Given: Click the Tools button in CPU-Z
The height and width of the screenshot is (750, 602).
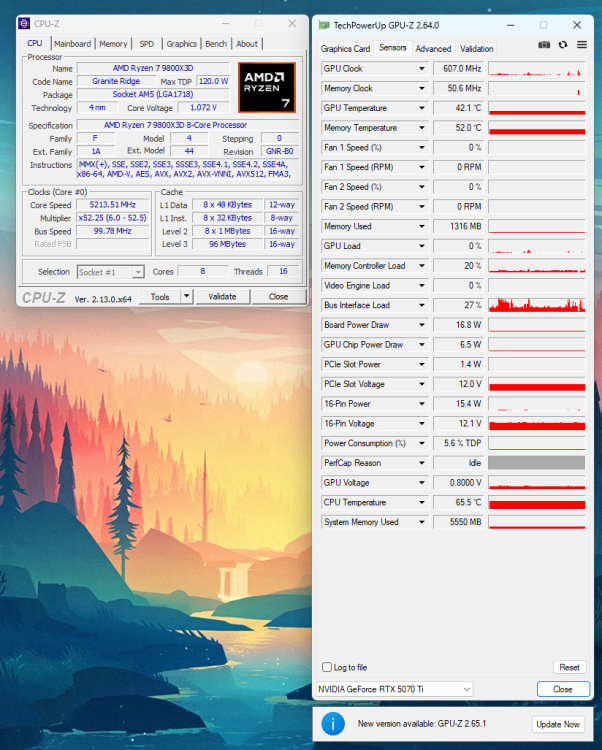Looking at the screenshot, I should (x=160, y=297).
